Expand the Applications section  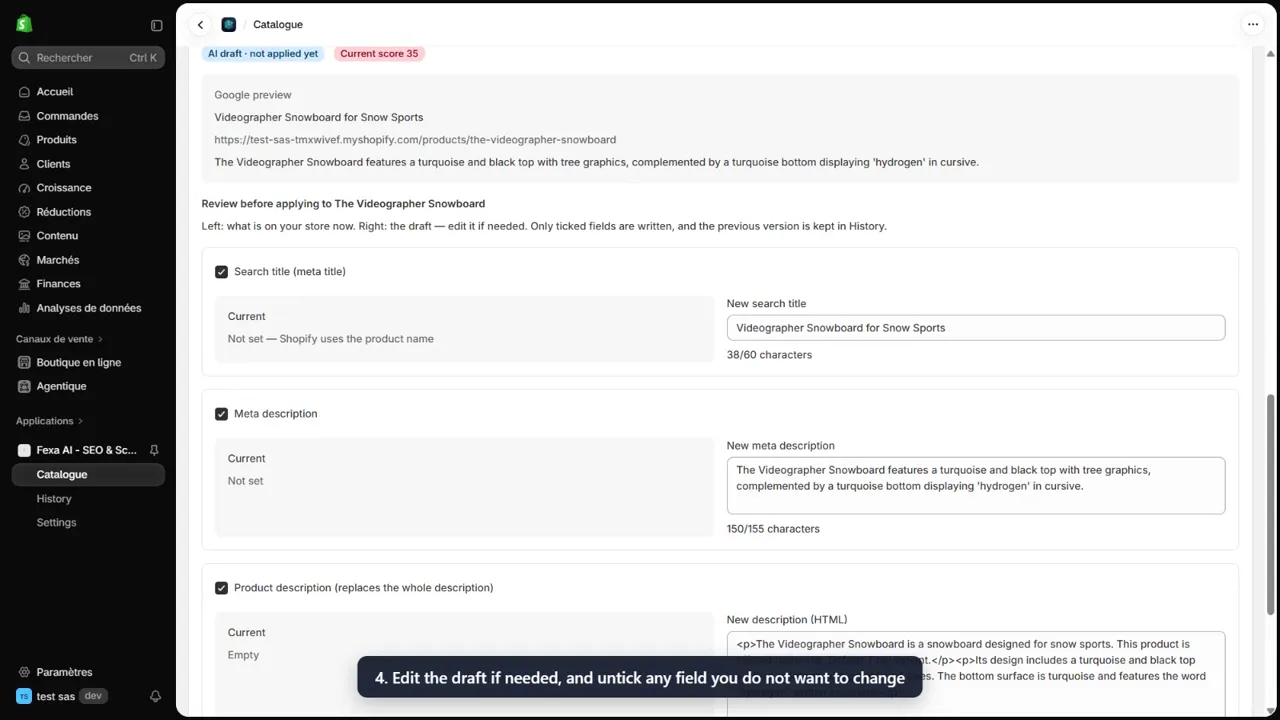(x=50, y=421)
